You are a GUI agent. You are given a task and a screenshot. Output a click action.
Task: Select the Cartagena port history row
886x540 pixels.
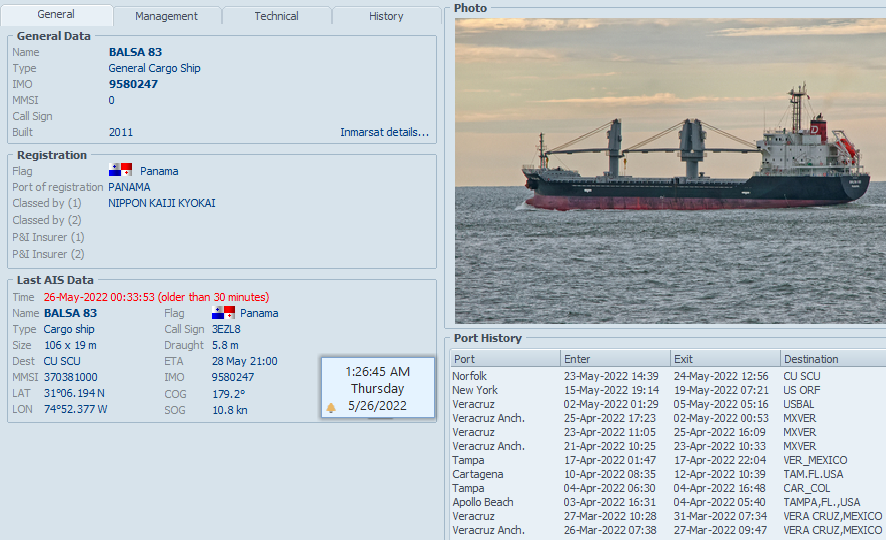(668, 474)
